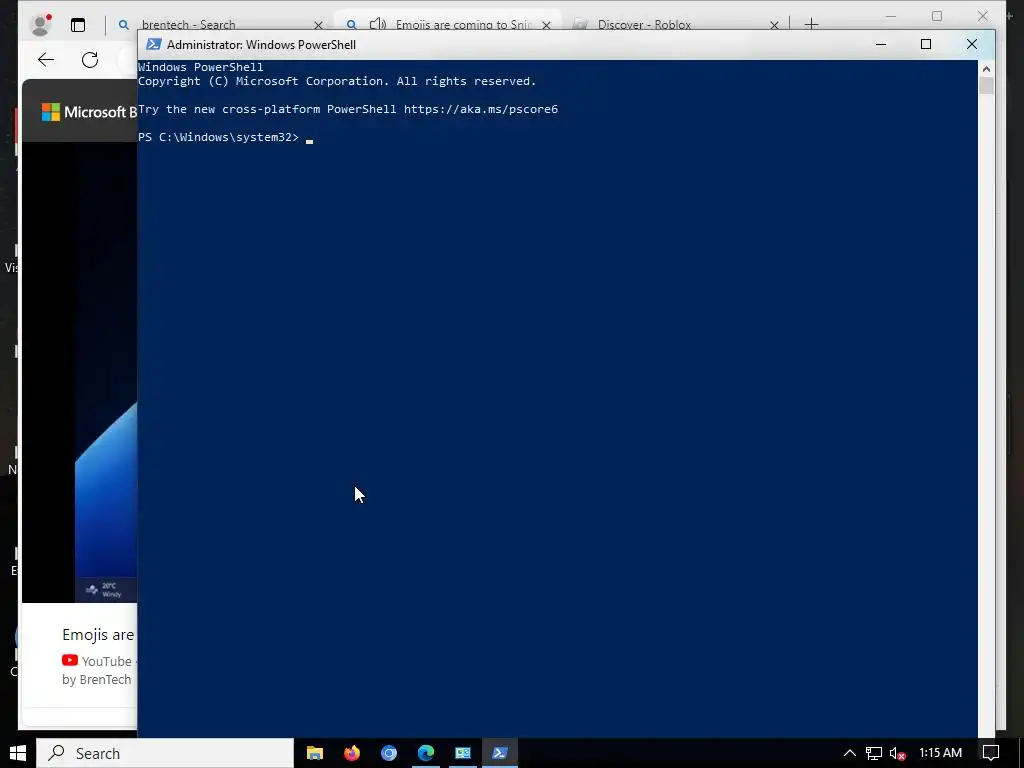
Task: Open the Control Panel taskbar icon
Action: tap(463, 753)
